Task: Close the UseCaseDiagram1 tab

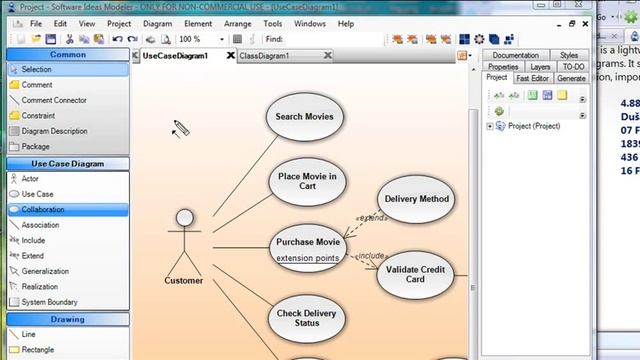Action: (x=231, y=55)
